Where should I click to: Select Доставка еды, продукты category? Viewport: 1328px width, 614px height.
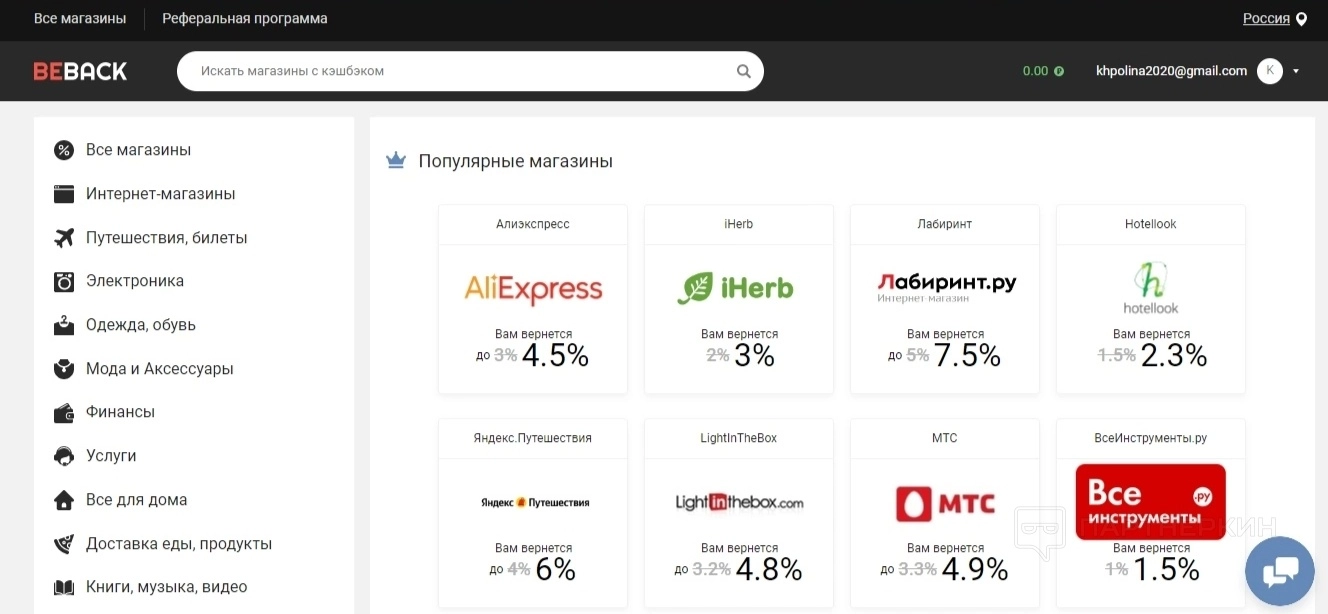[x=179, y=544]
